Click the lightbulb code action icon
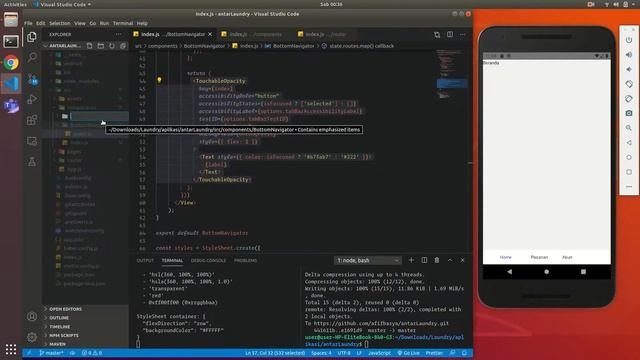 coord(159,80)
